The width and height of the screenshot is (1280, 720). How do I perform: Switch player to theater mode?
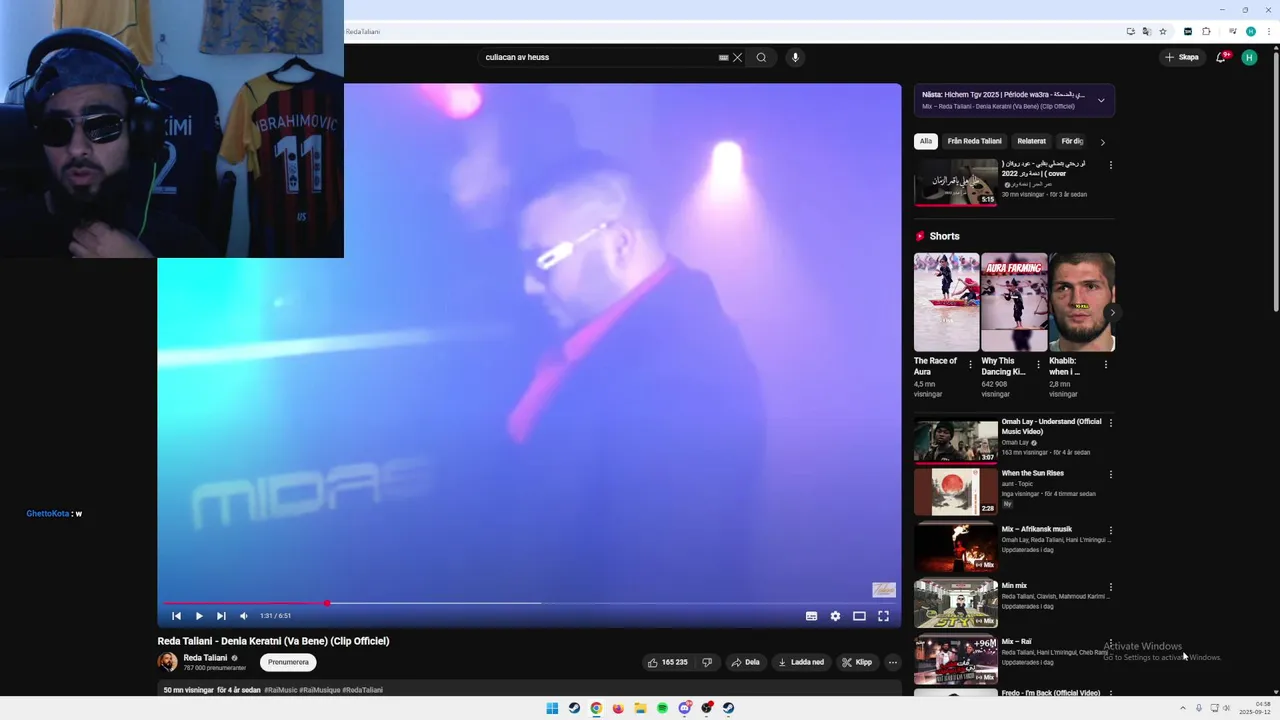point(859,616)
